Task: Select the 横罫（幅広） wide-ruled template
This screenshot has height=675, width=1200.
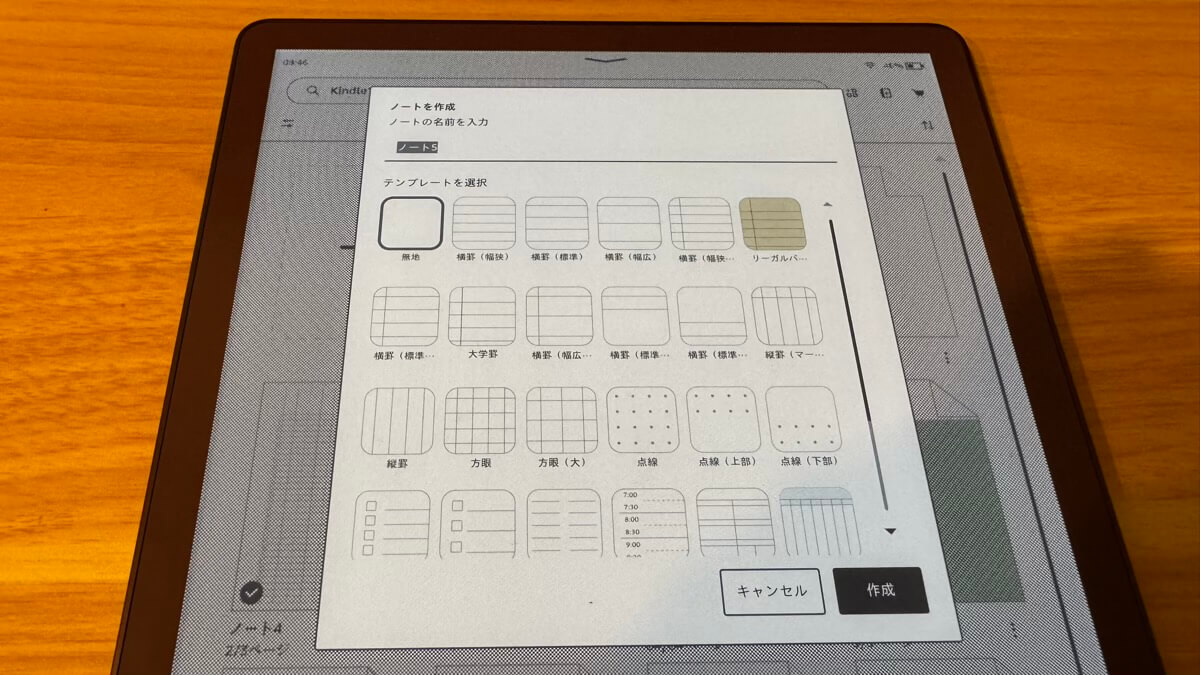Action: 629,222
